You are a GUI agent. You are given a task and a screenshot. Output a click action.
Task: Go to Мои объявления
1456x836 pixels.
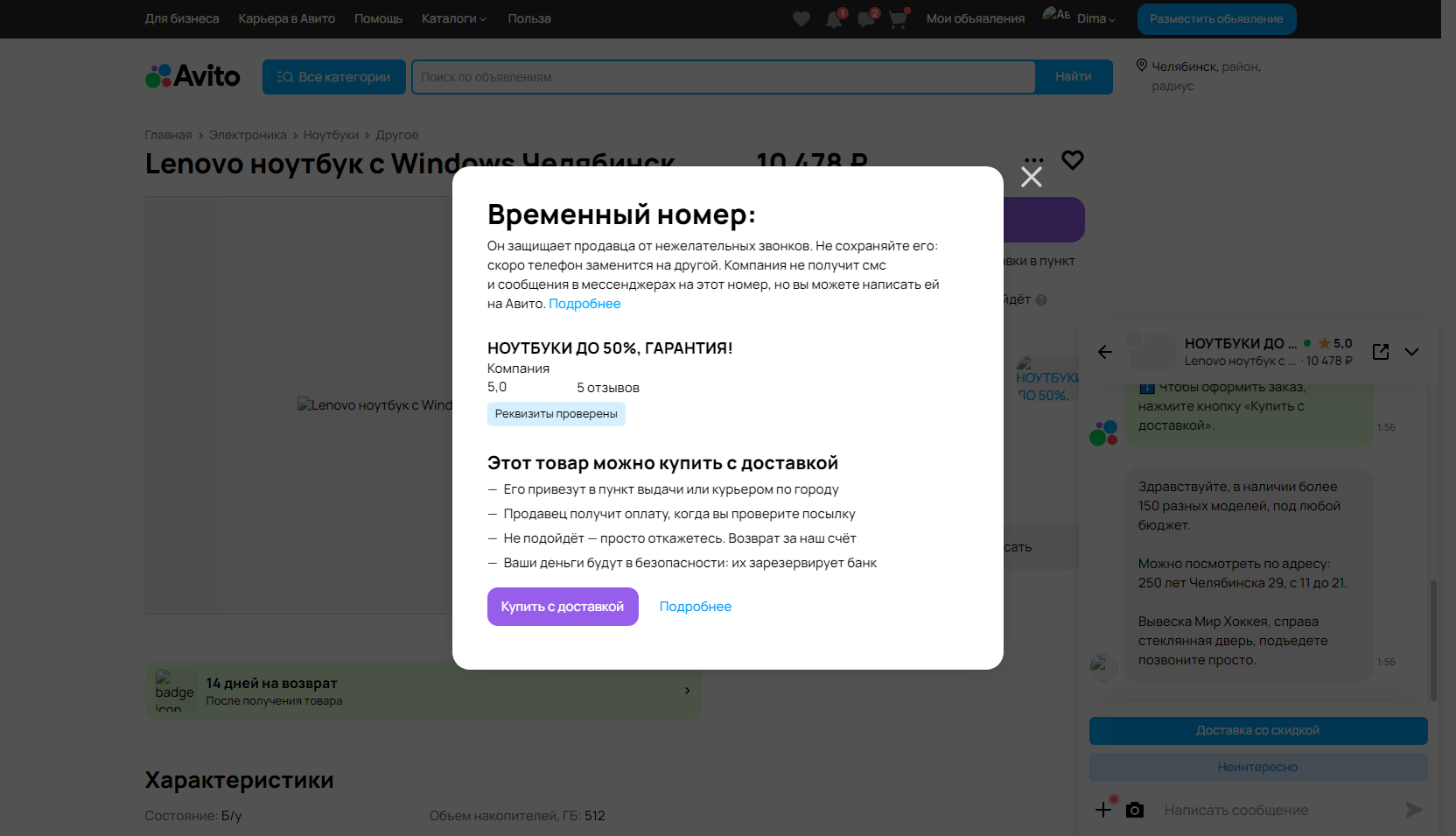click(976, 18)
